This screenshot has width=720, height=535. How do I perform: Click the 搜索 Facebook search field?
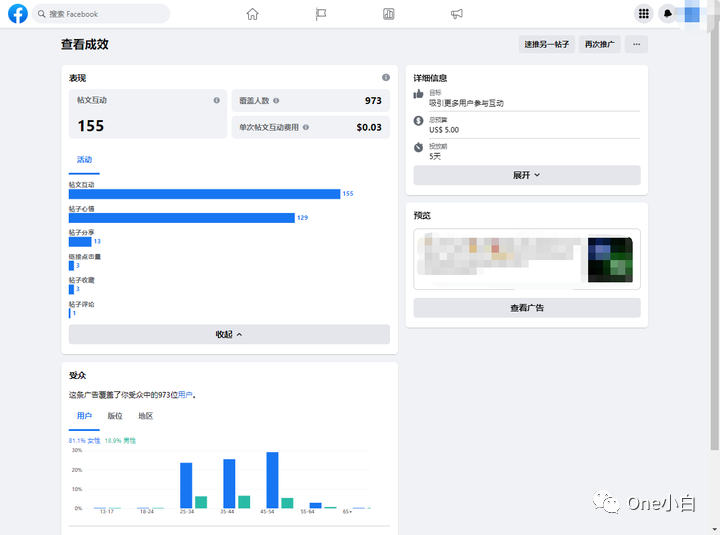pyautogui.click(x=101, y=14)
